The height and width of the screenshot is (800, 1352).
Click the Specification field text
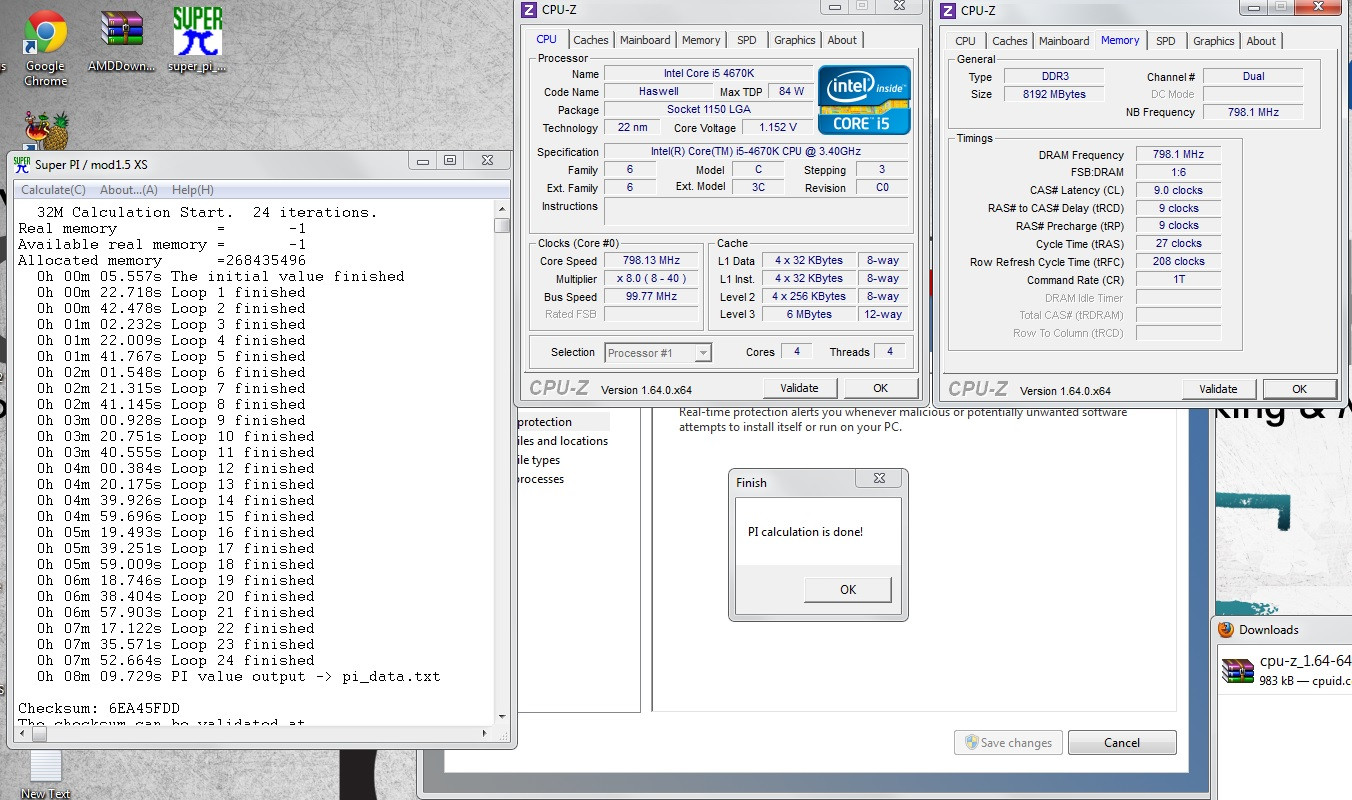756,152
